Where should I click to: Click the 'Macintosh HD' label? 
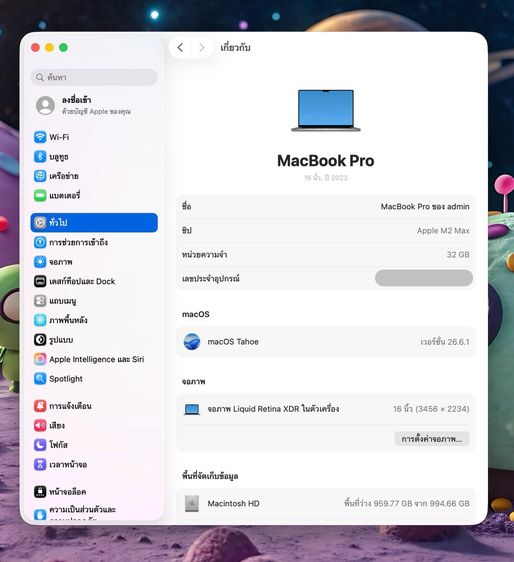pos(233,504)
